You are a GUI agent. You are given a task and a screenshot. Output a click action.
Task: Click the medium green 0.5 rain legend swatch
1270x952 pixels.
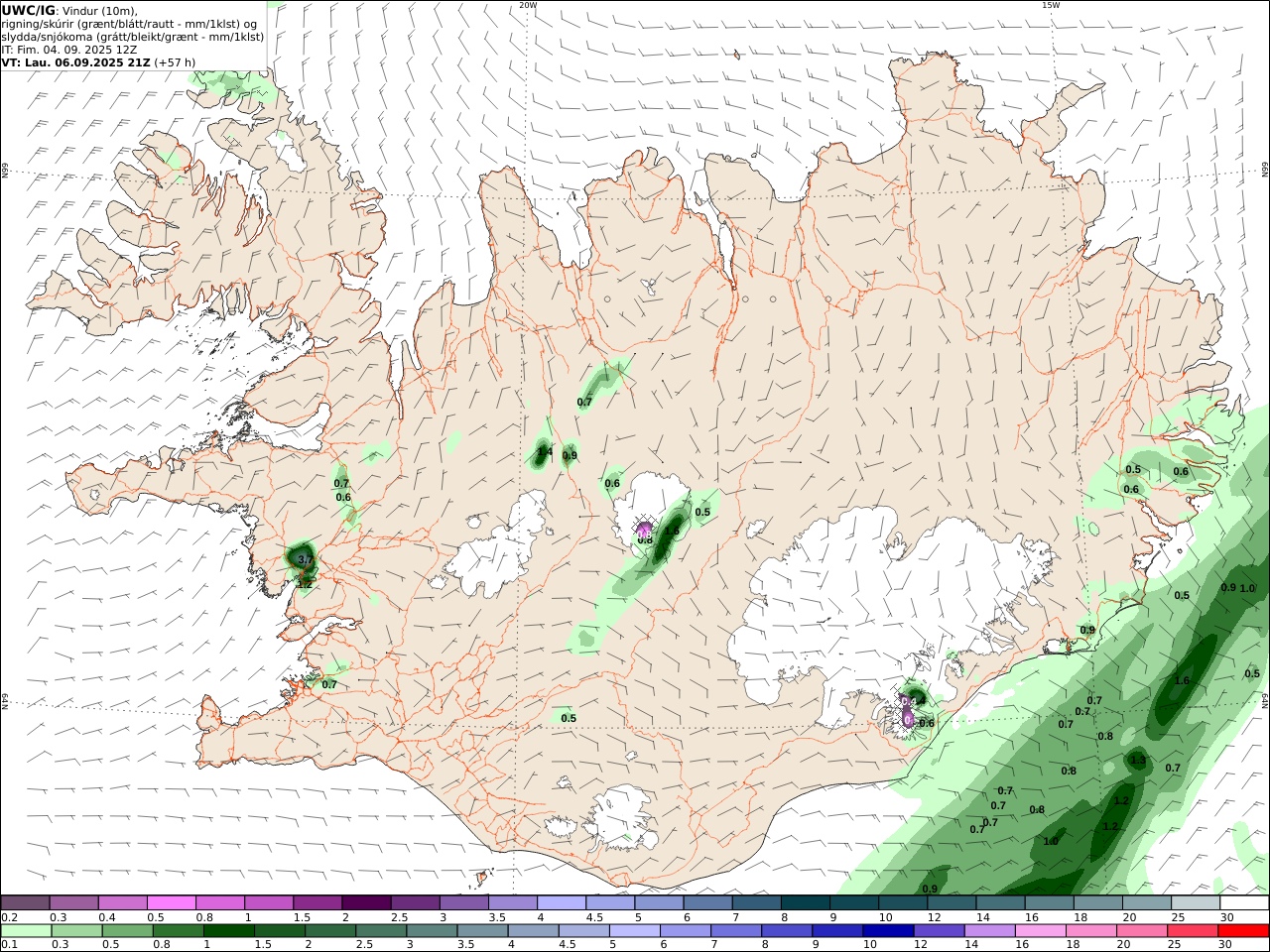(127, 931)
